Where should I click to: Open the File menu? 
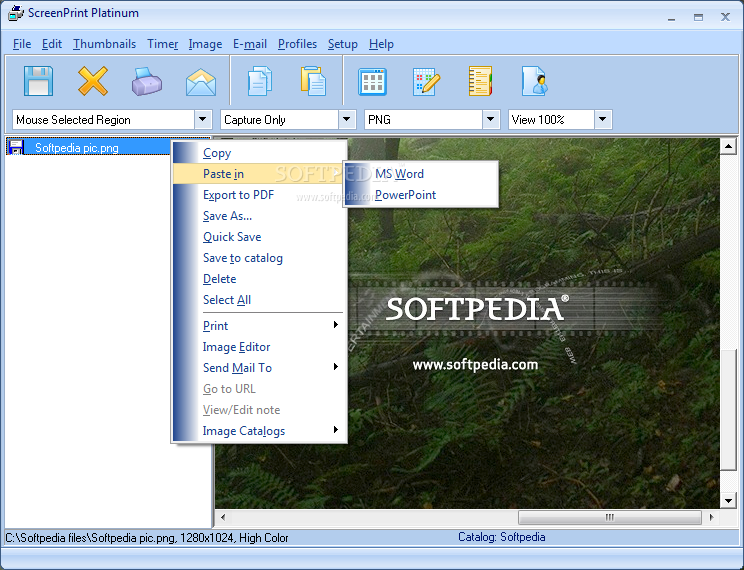click(22, 44)
